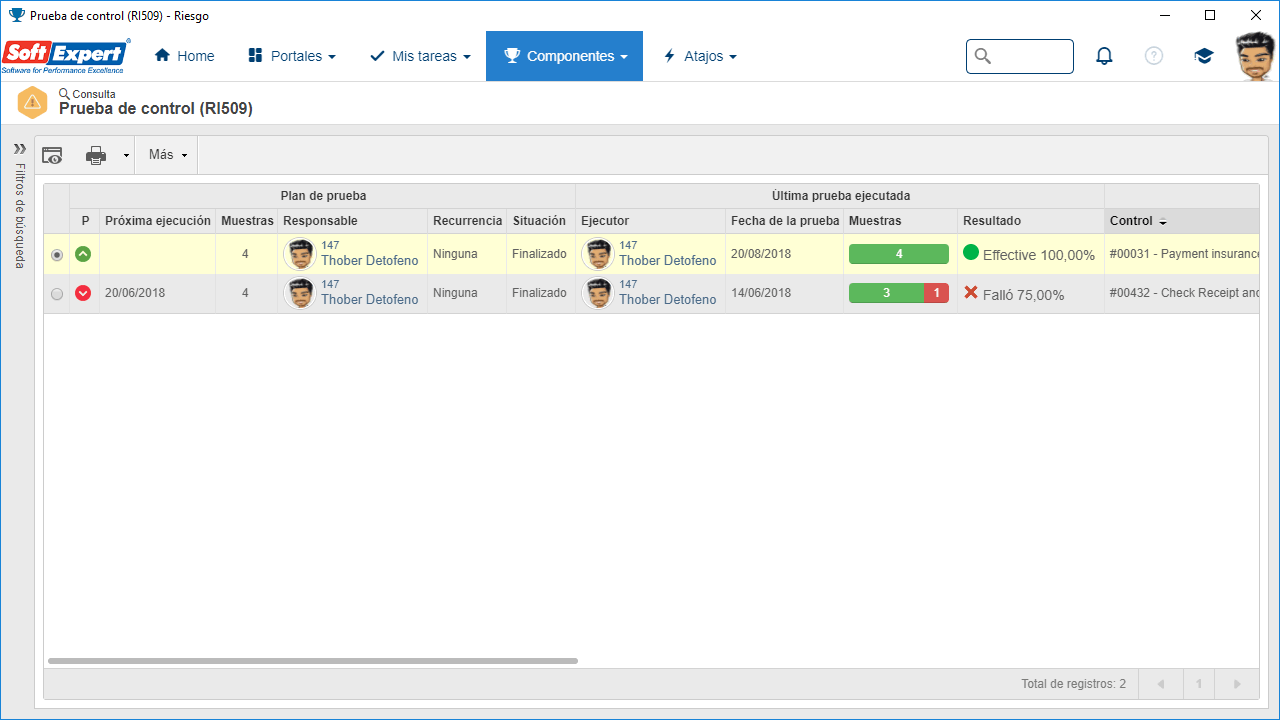Sort by Próxima ejecución column
The image size is (1280, 720).
click(x=158, y=221)
